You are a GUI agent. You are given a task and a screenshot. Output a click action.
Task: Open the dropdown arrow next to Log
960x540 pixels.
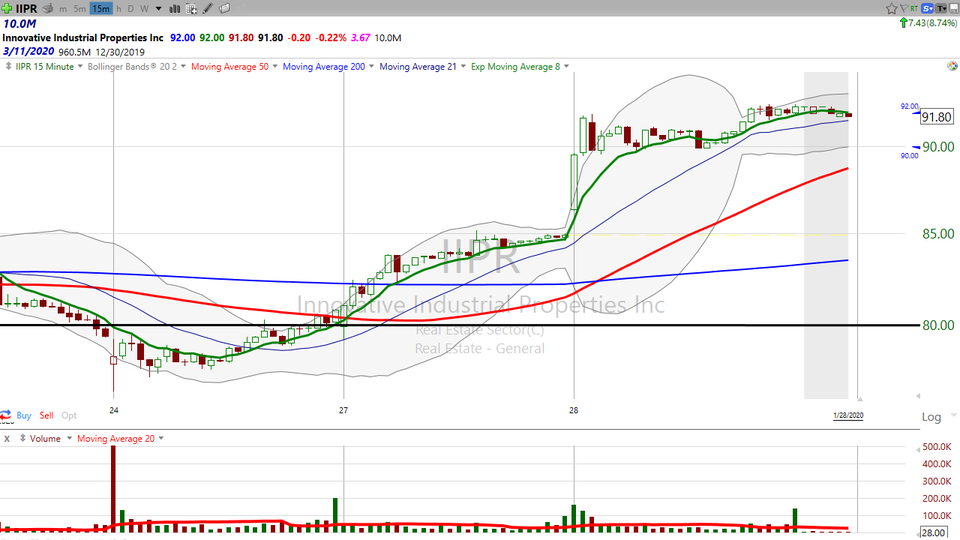tap(953, 416)
